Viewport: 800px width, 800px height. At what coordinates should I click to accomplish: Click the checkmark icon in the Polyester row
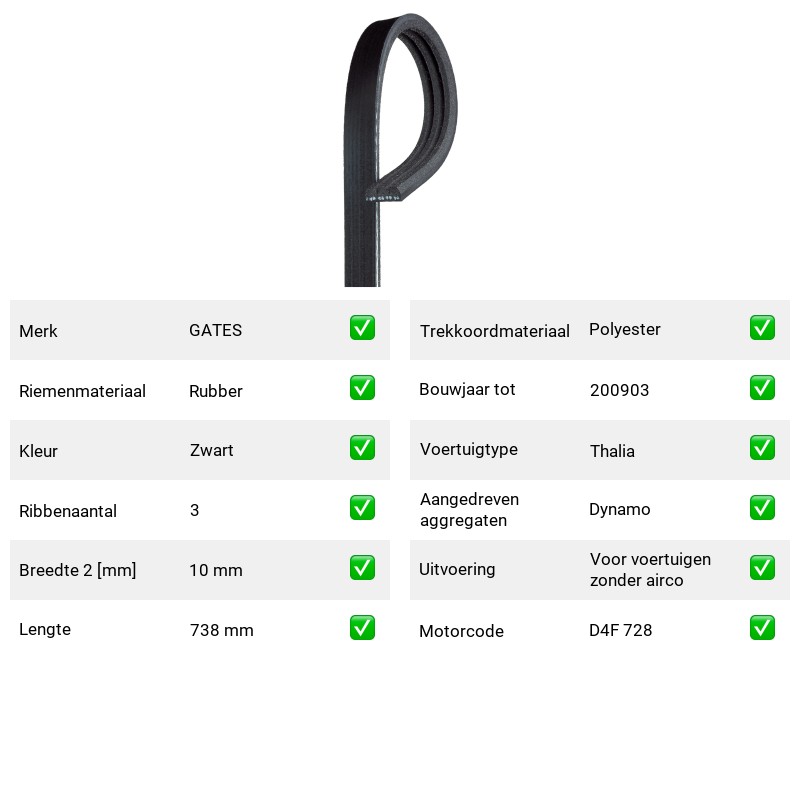(762, 328)
